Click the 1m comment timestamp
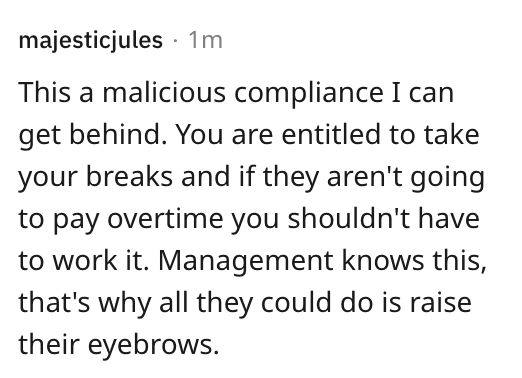522x378 pixels. click(205, 41)
